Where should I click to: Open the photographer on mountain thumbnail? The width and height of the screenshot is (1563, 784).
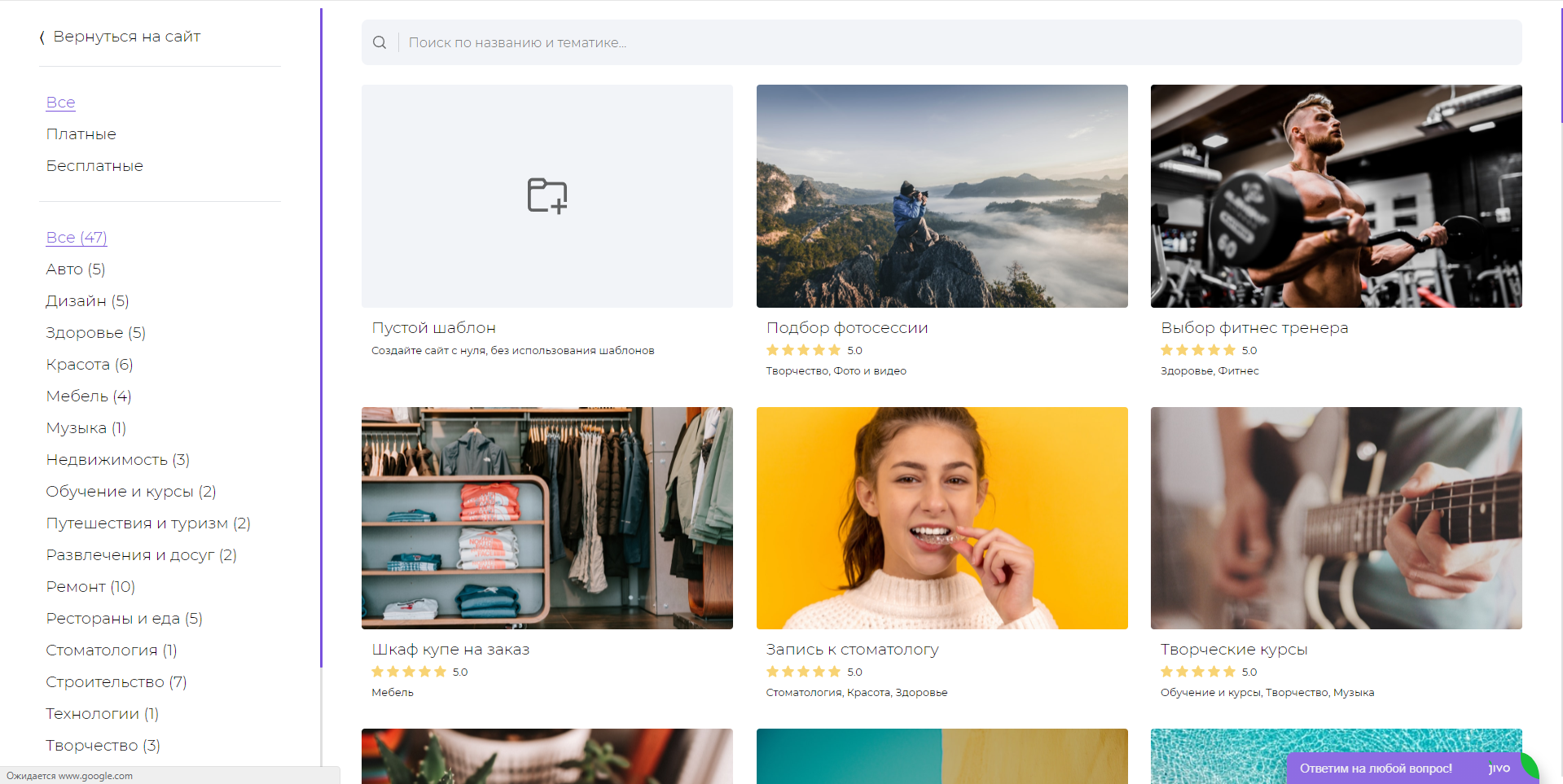[x=942, y=196]
